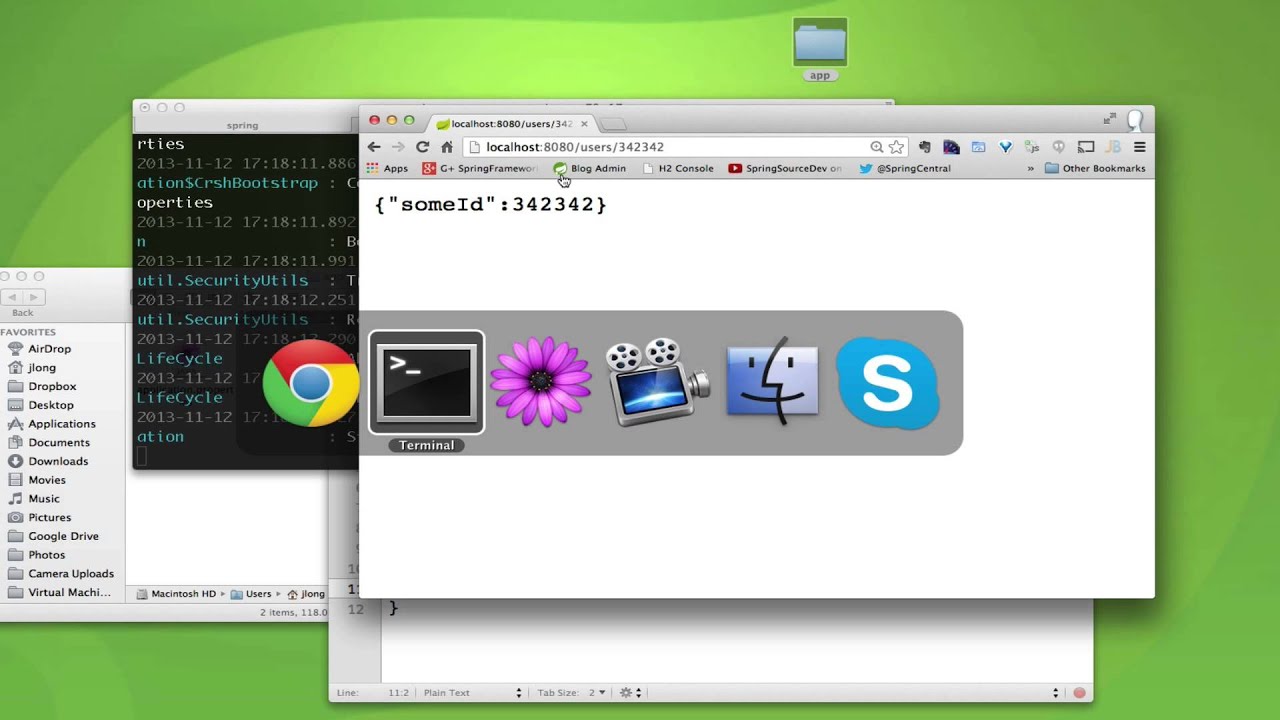Open the app folder on desktop
1280x720 pixels.
(820, 49)
